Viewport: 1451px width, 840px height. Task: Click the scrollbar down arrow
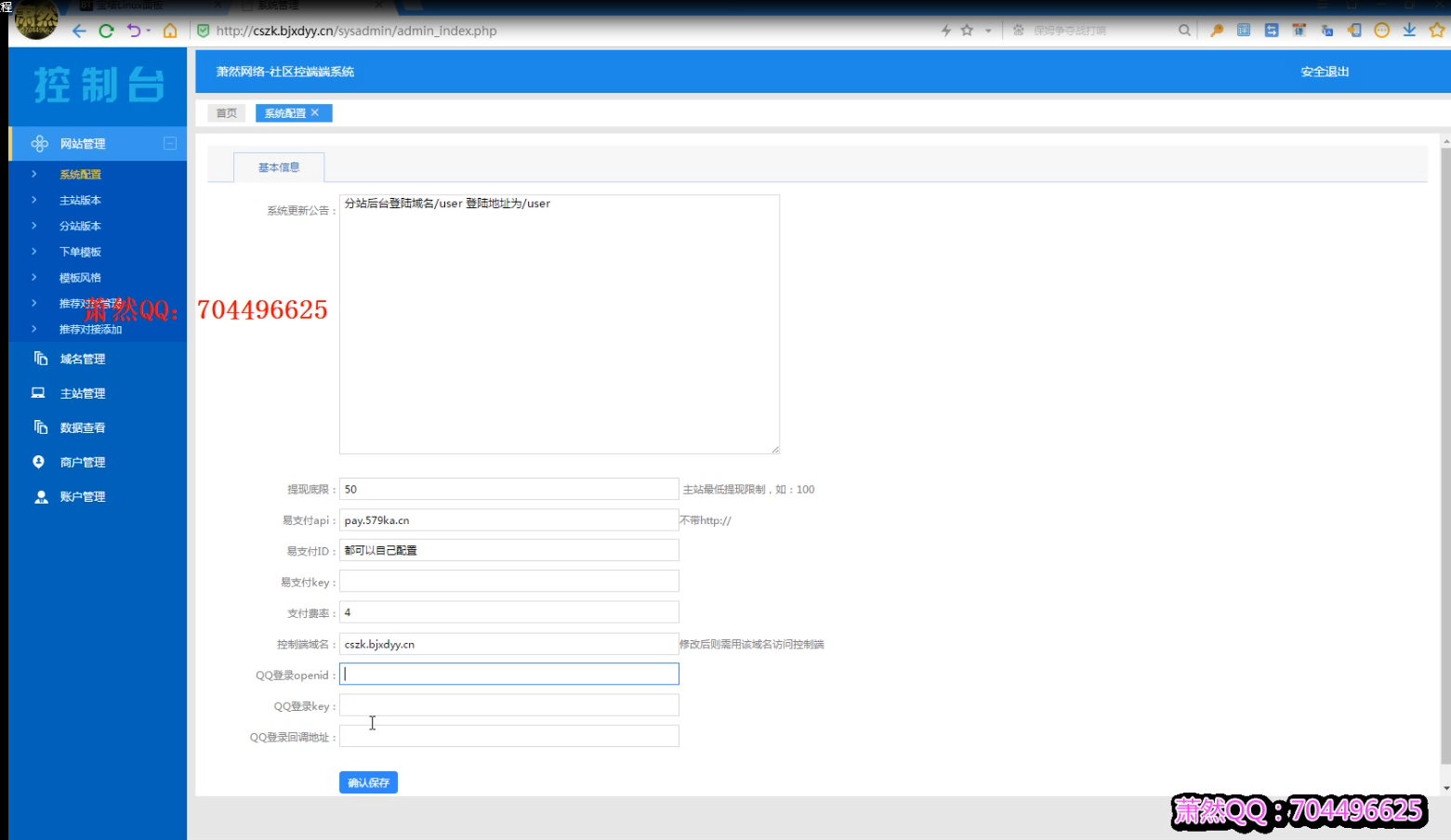[x=1445, y=789]
